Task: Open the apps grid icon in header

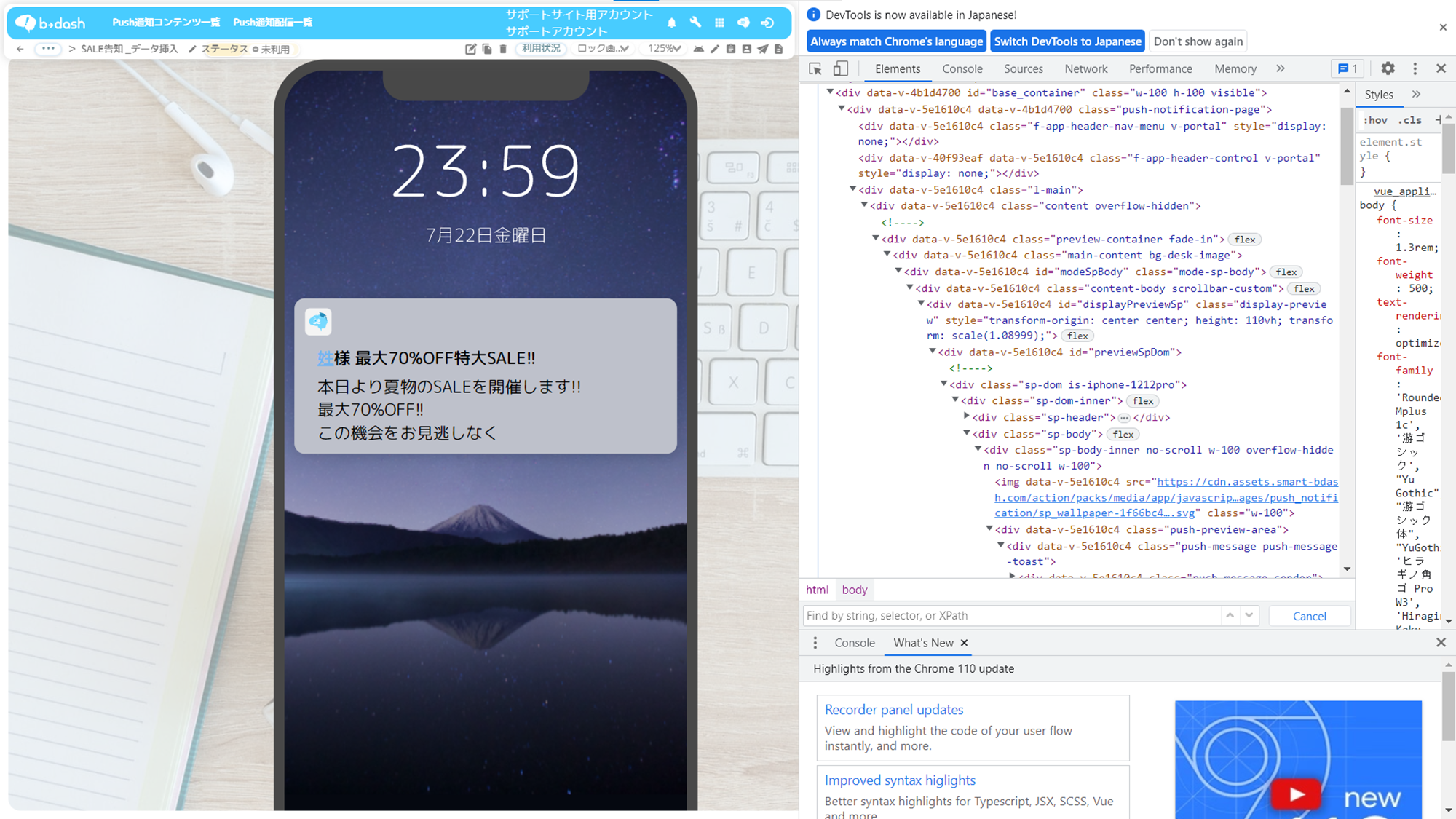Action: tap(719, 23)
